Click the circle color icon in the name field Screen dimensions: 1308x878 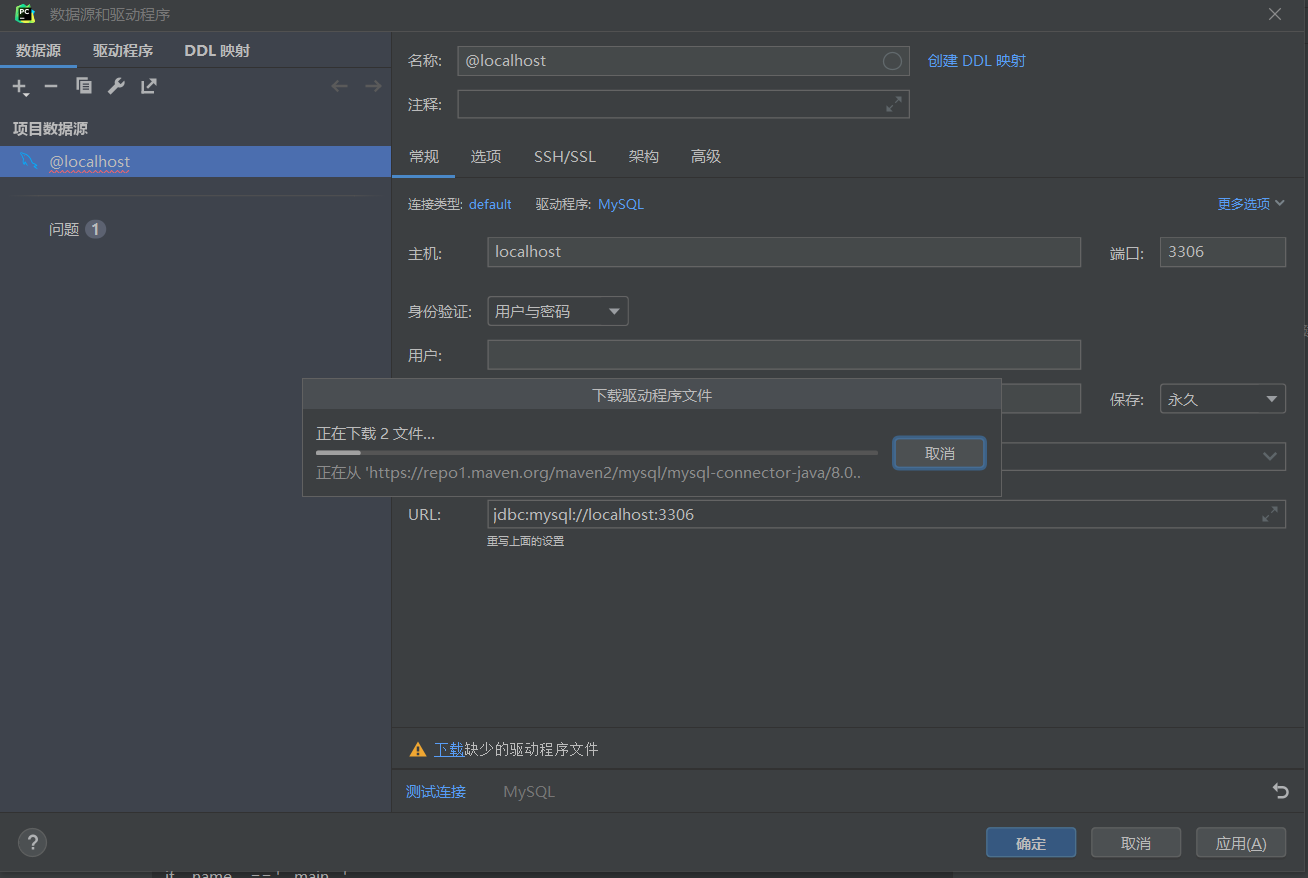click(892, 61)
